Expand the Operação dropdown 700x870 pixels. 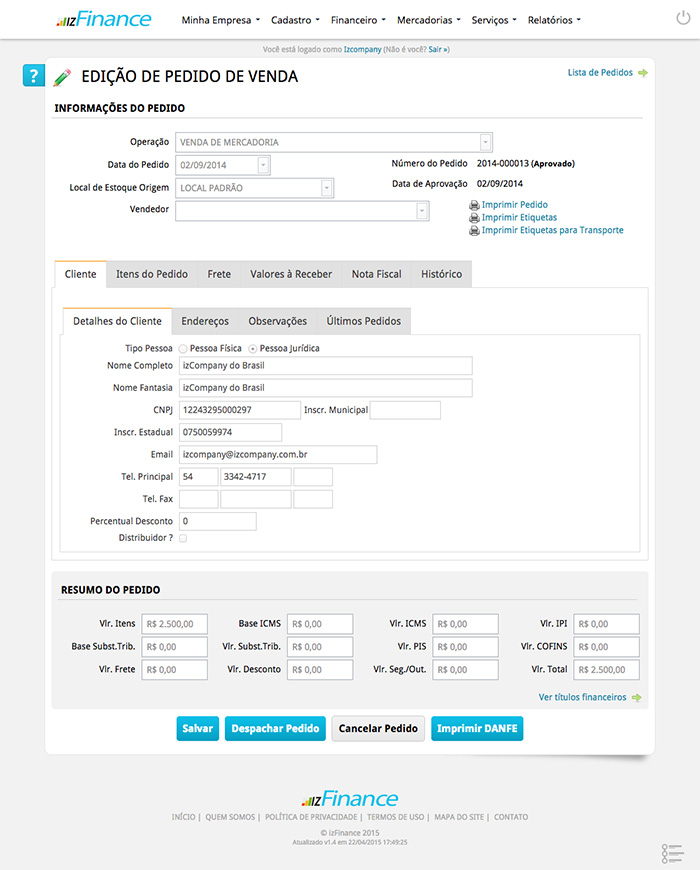pyautogui.click(x=485, y=142)
